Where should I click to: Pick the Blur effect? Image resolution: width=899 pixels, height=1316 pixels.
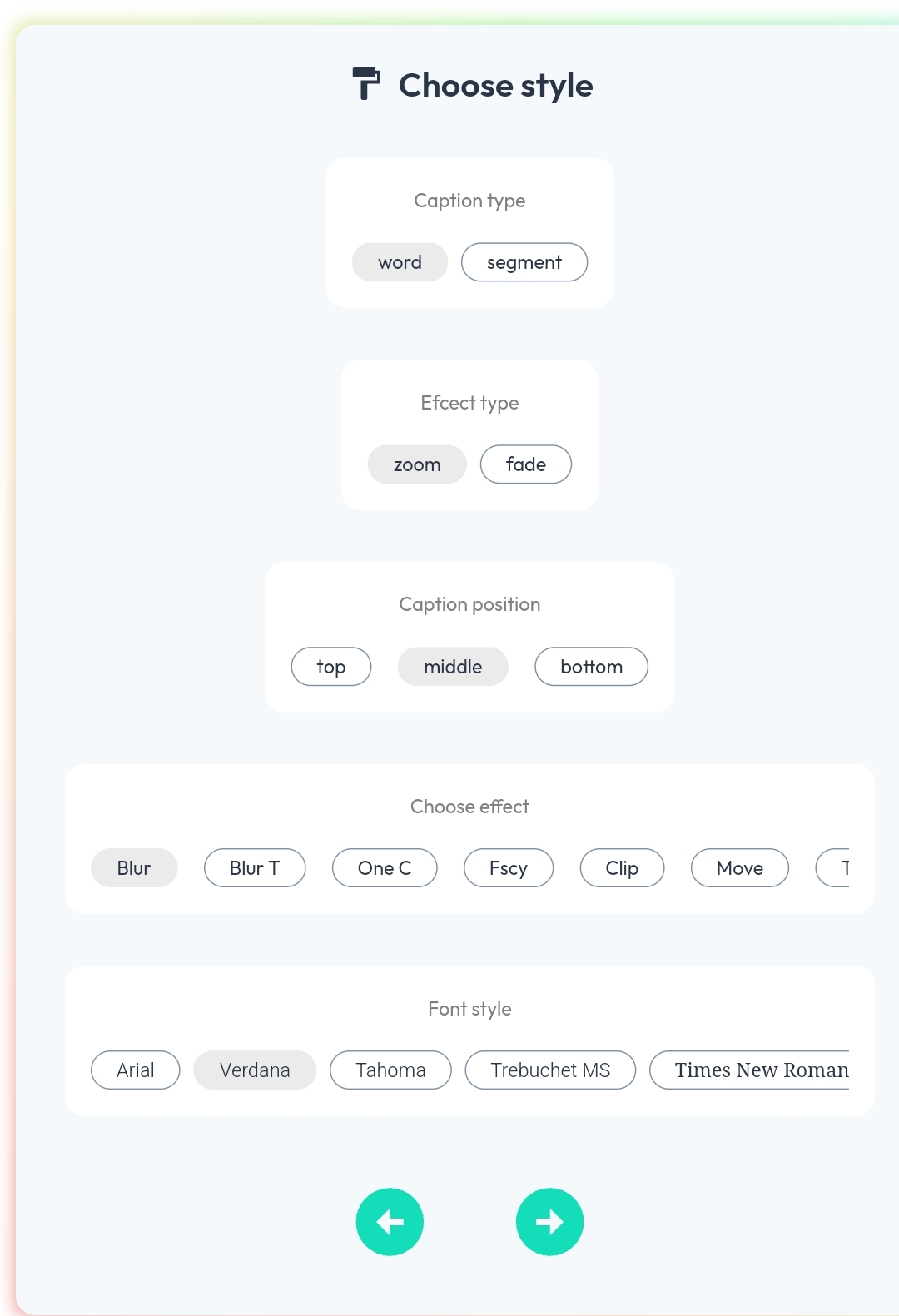[134, 868]
